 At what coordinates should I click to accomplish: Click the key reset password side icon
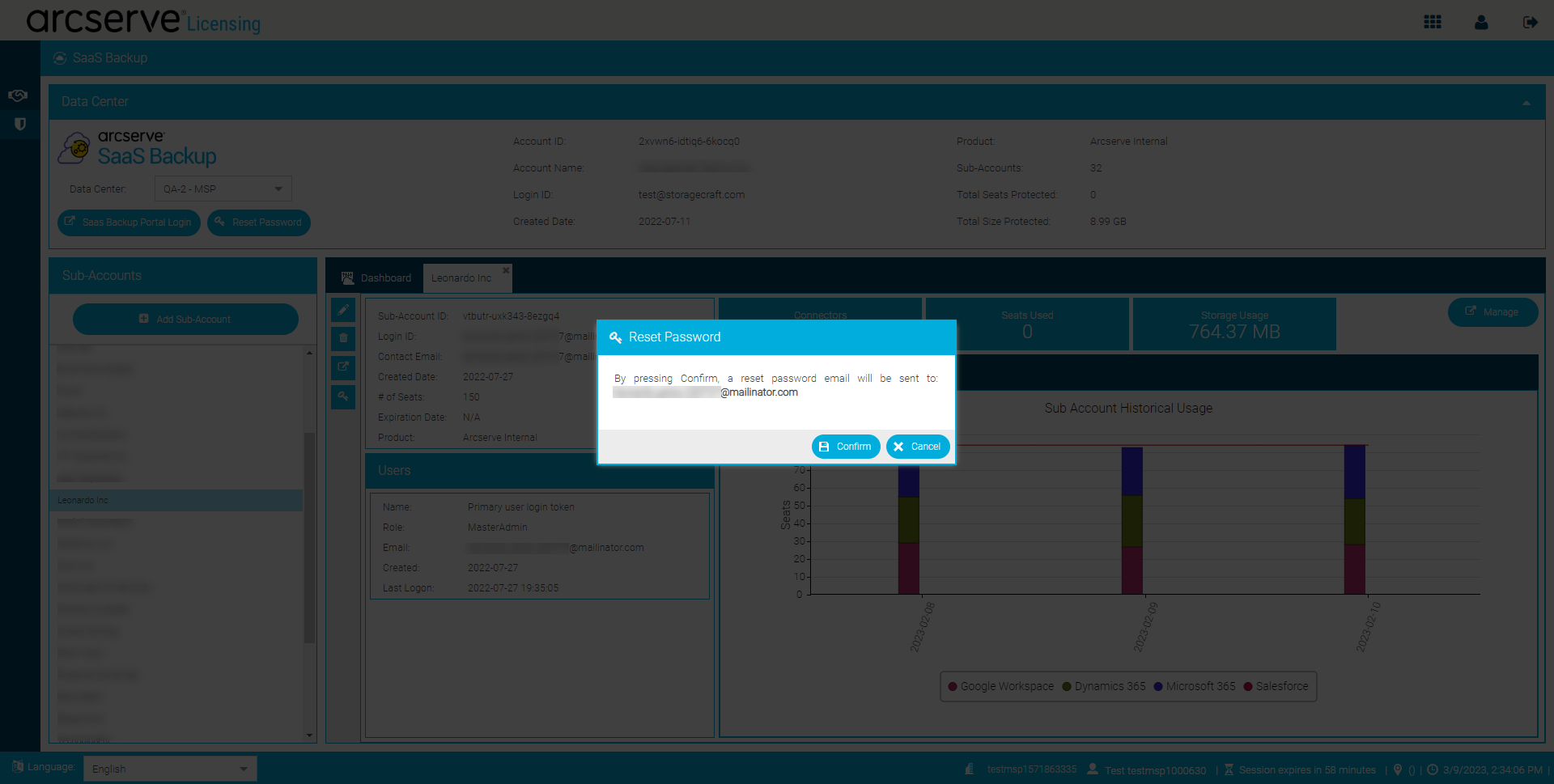pyautogui.click(x=343, y=396)
